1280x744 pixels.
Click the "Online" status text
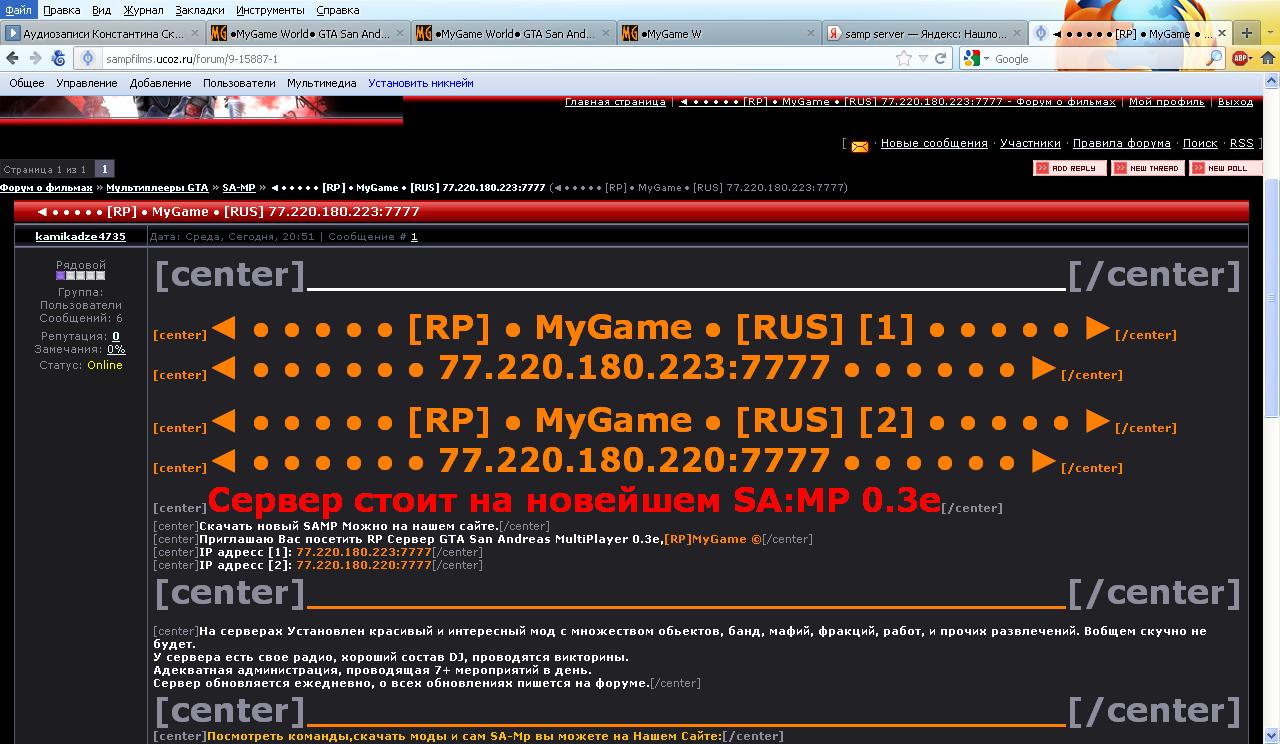click(105, 365)
